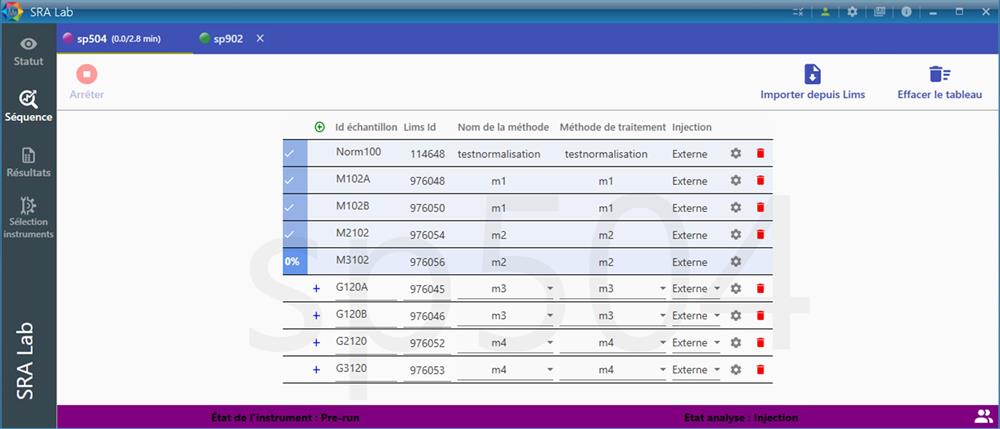Click Effacer le tableau icon

click(x=939, y=75)
